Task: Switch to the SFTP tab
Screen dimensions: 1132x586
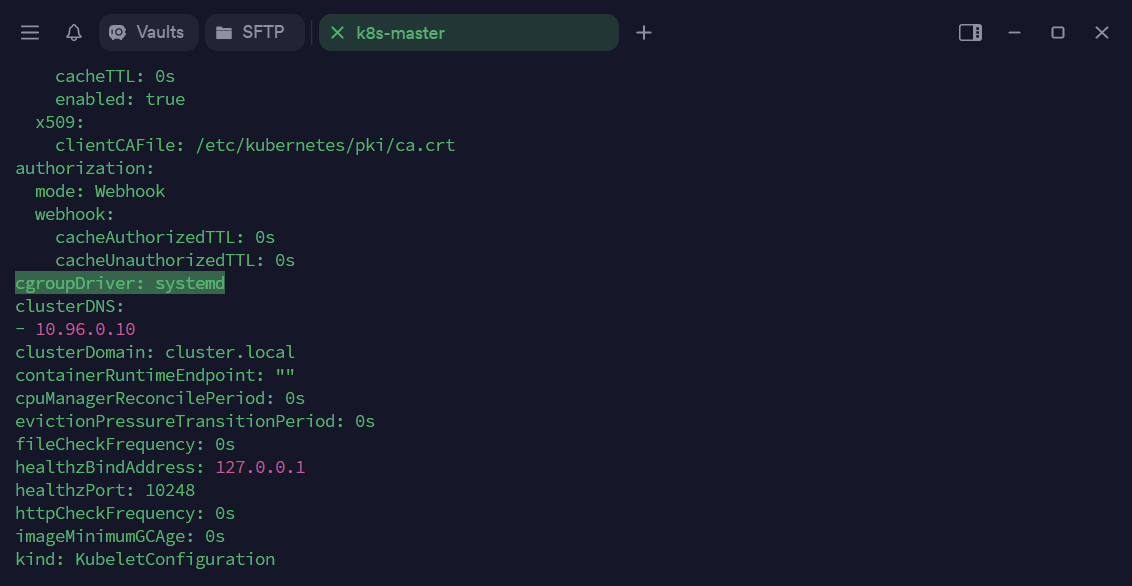Action: (254, 33)
